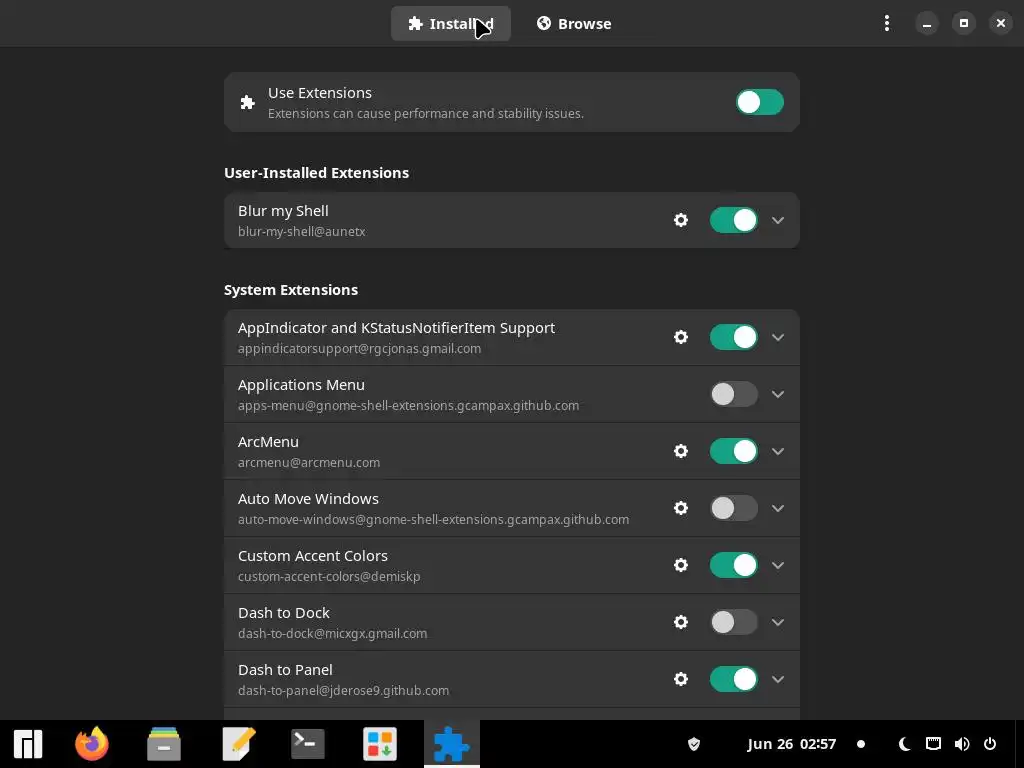
Task: Expand Applications Menu details
Action: 778,394
